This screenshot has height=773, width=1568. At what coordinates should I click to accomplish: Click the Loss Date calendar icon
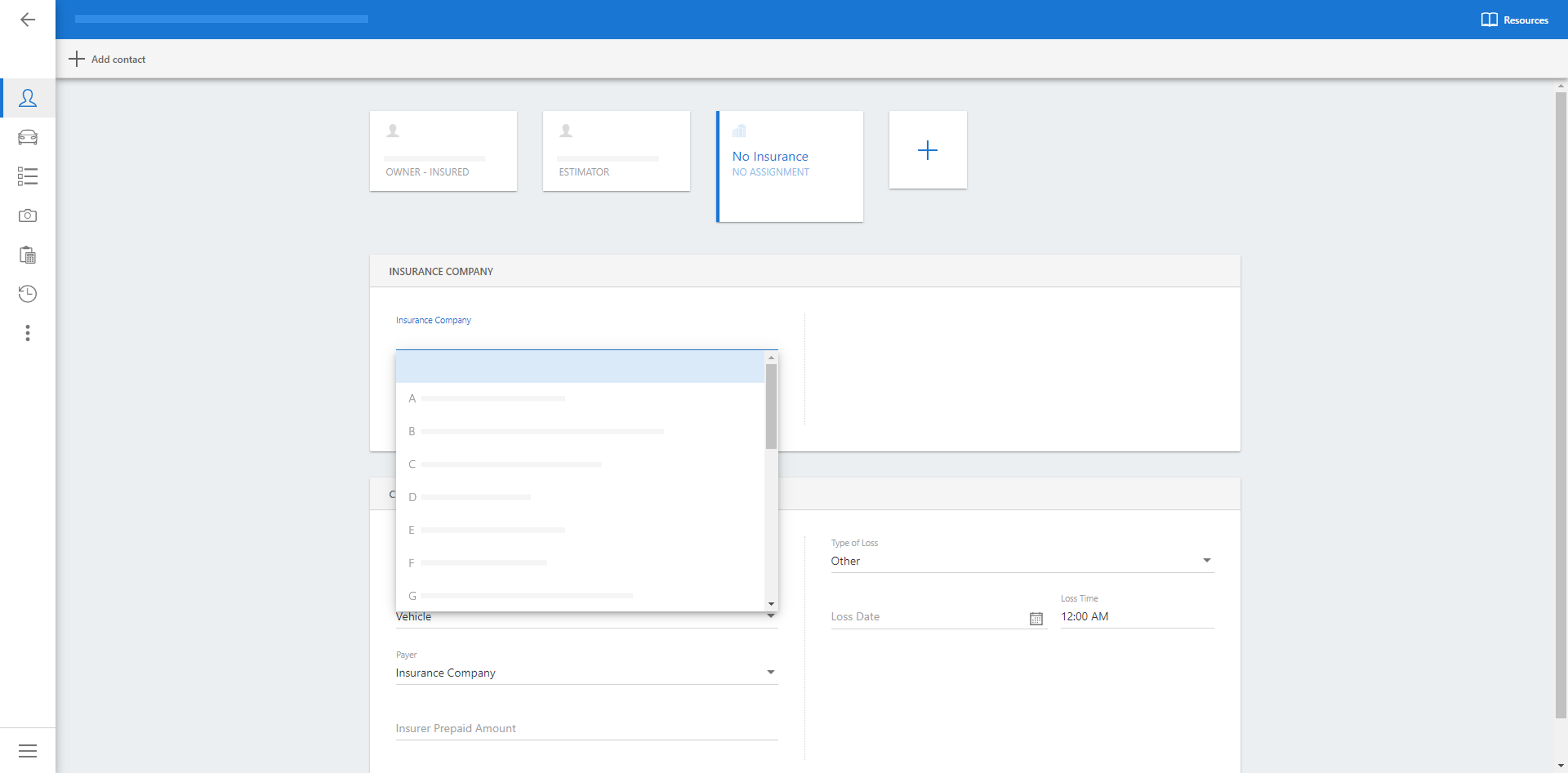tap(1035, 618)
